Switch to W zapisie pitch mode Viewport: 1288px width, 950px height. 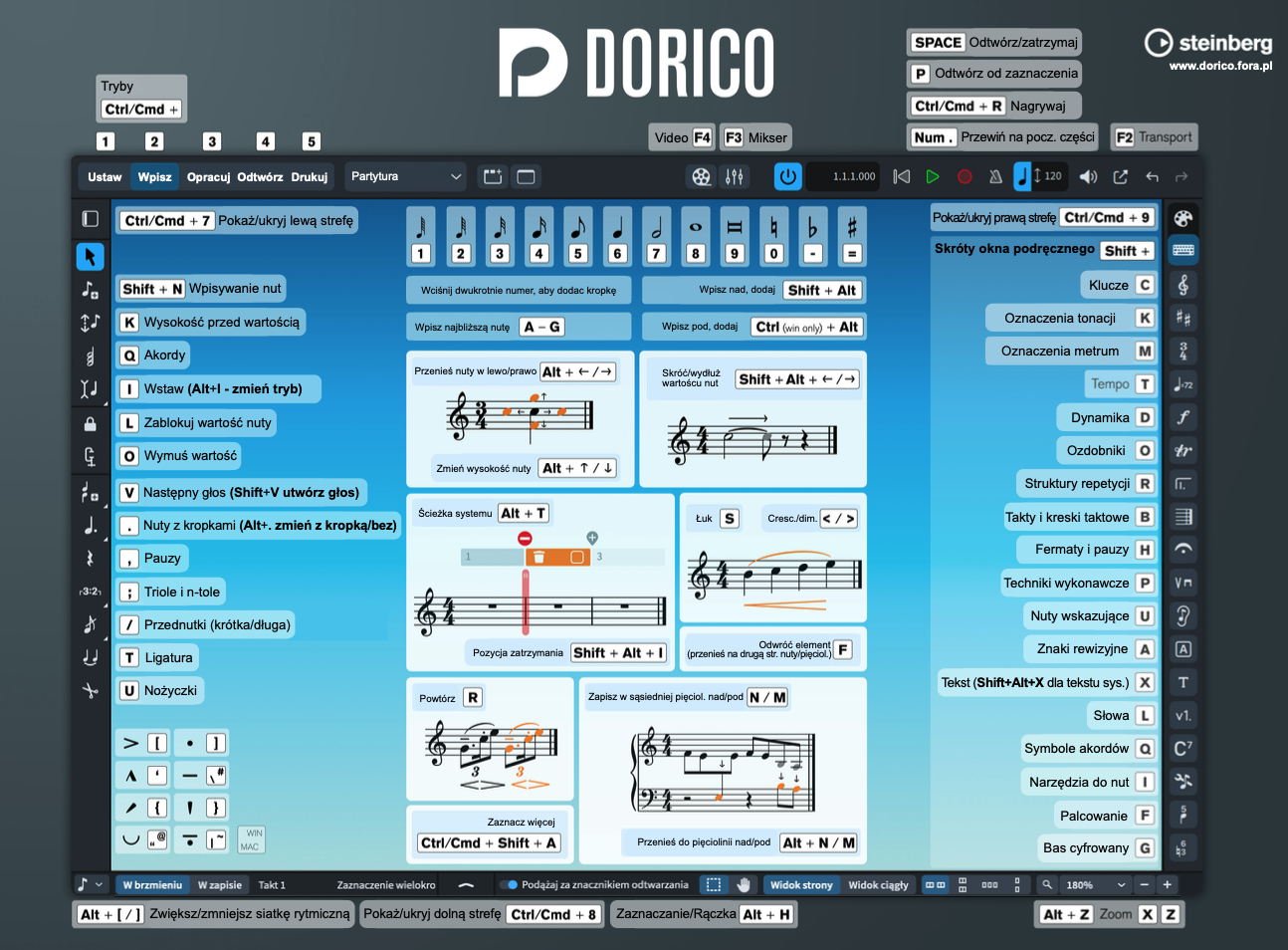point(219,884)
